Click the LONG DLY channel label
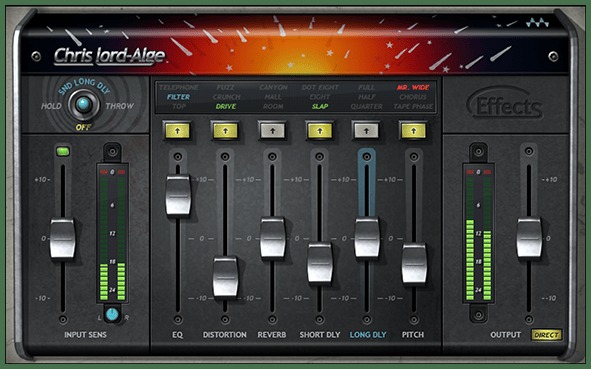Image resolution: width=591 pixels, height=369 pixels. click(368, 335)
